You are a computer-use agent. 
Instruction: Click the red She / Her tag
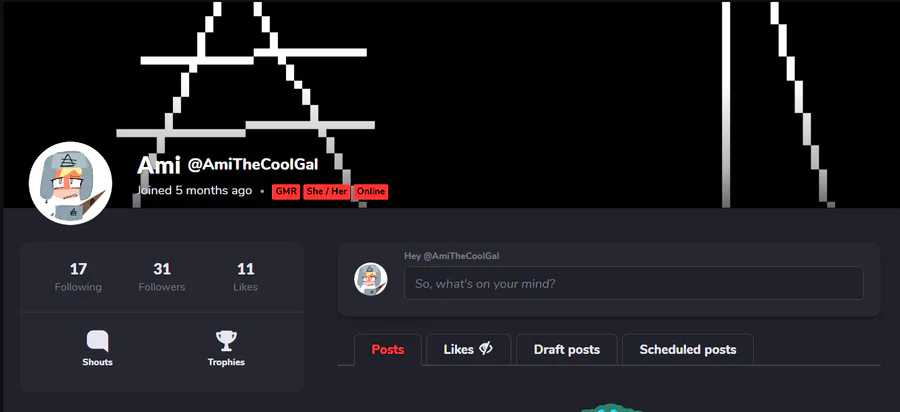pyautogui.click(x=327, y=192)
